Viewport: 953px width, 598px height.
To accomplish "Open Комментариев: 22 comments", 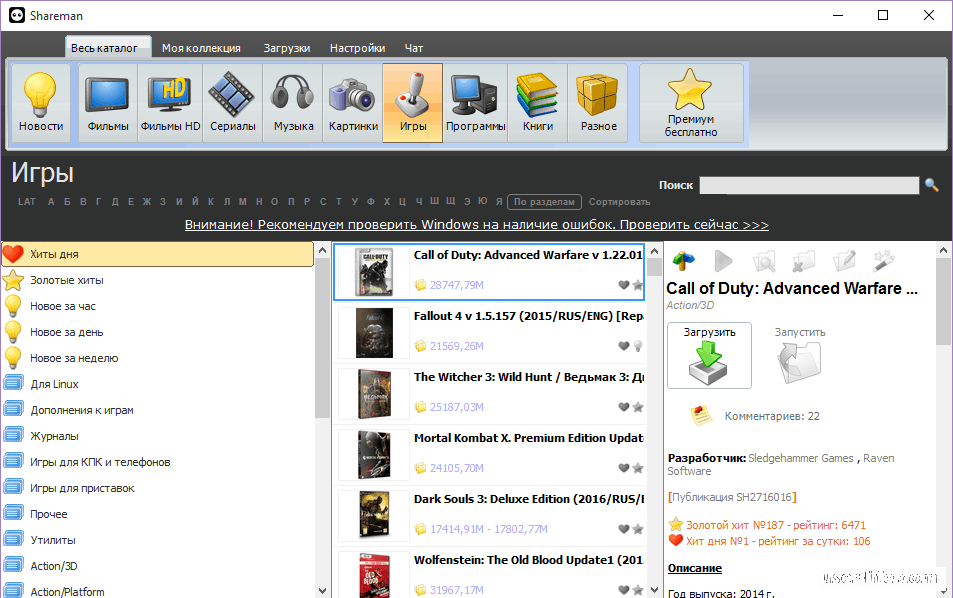I will (x=772, y=416).
